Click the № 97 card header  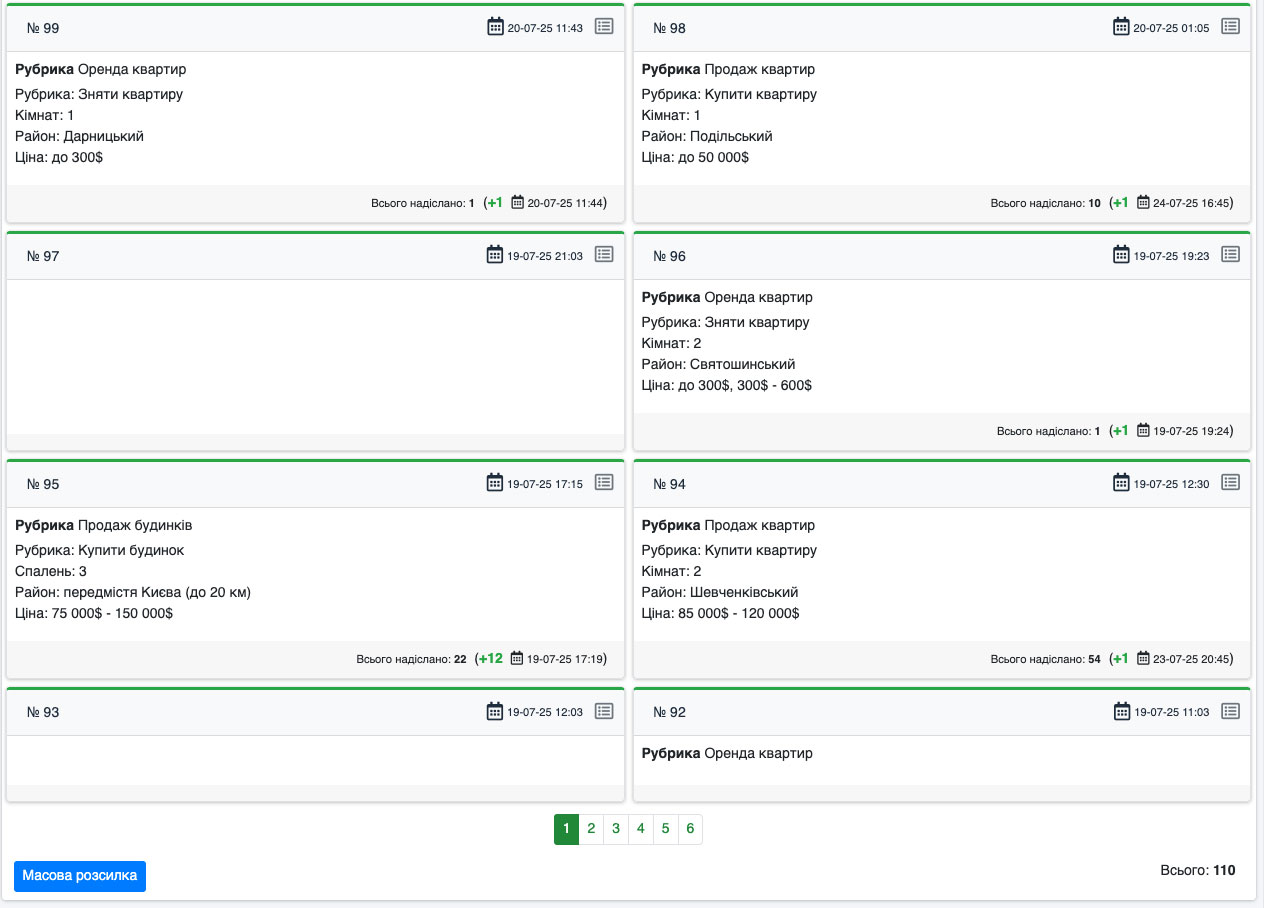[250, 256]
